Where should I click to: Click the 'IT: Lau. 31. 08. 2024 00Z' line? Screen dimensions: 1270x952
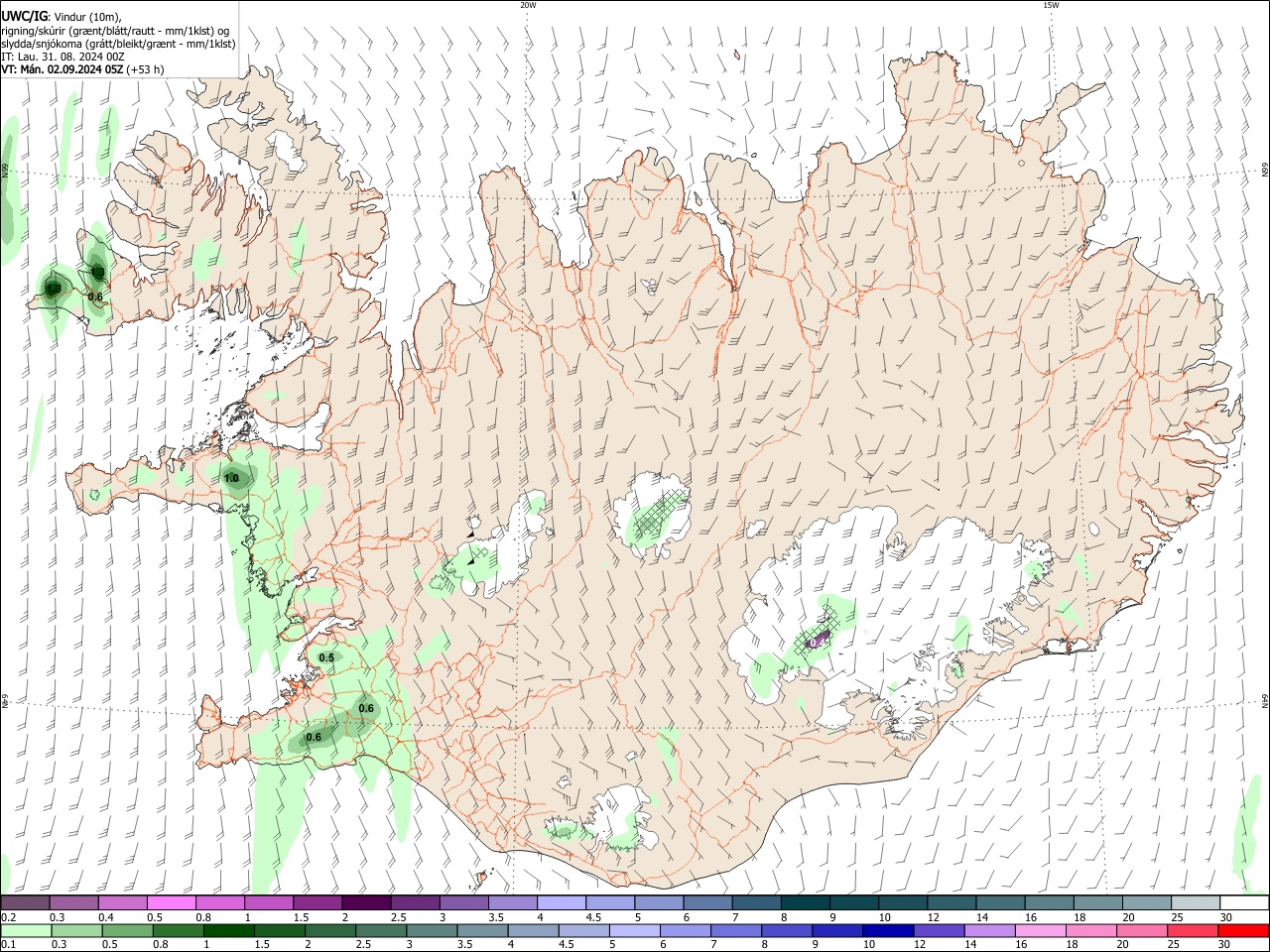(63, 57)
